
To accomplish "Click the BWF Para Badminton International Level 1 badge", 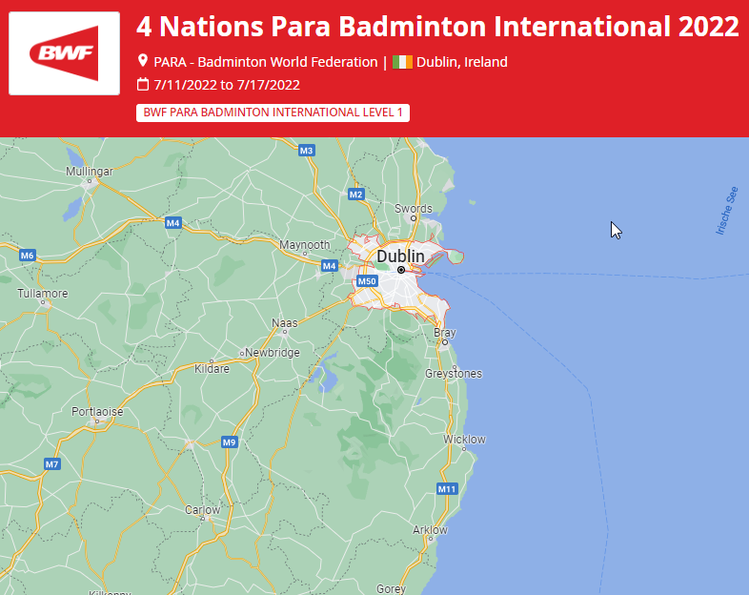I will 273,113.
